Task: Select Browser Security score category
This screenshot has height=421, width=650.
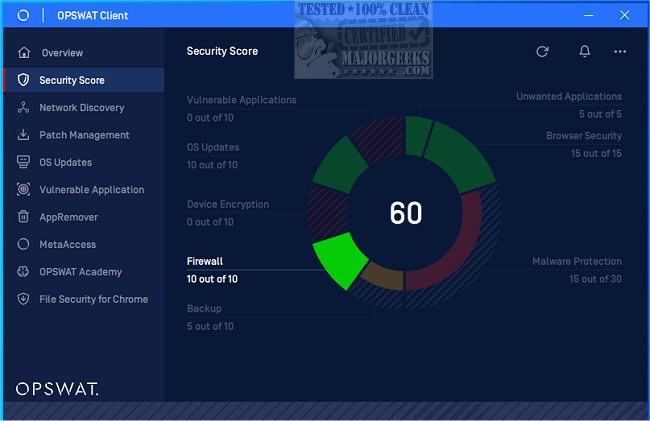Action: 584,135
